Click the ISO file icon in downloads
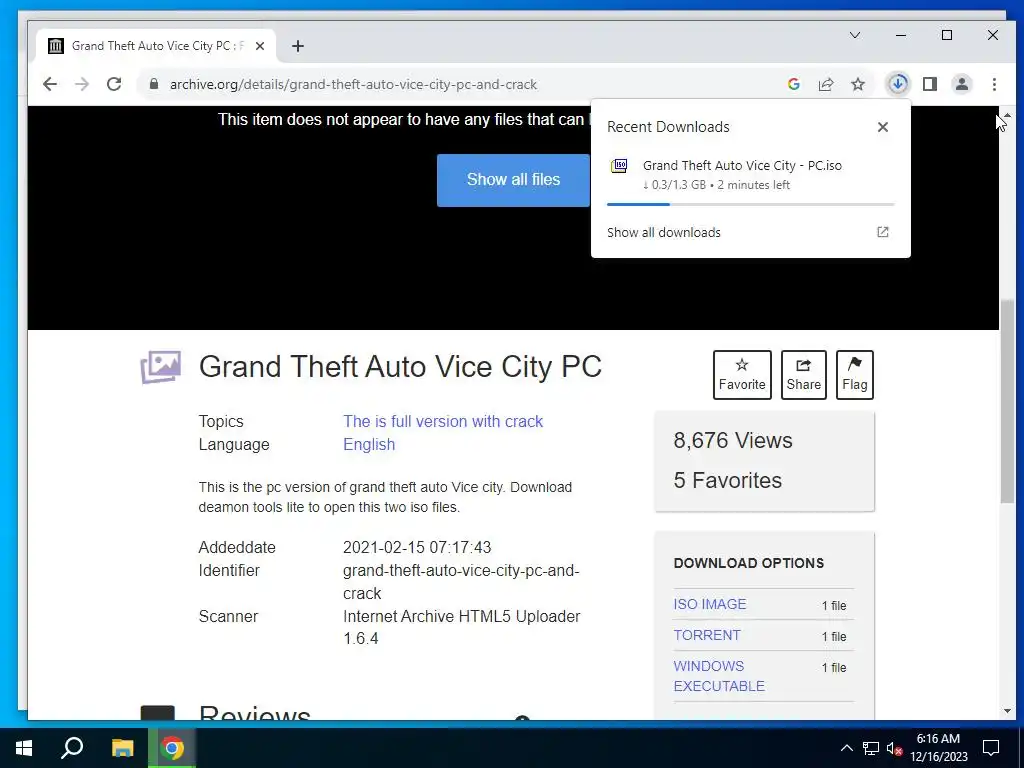This screenshot has width=1024, height=768. click(618, 166)
